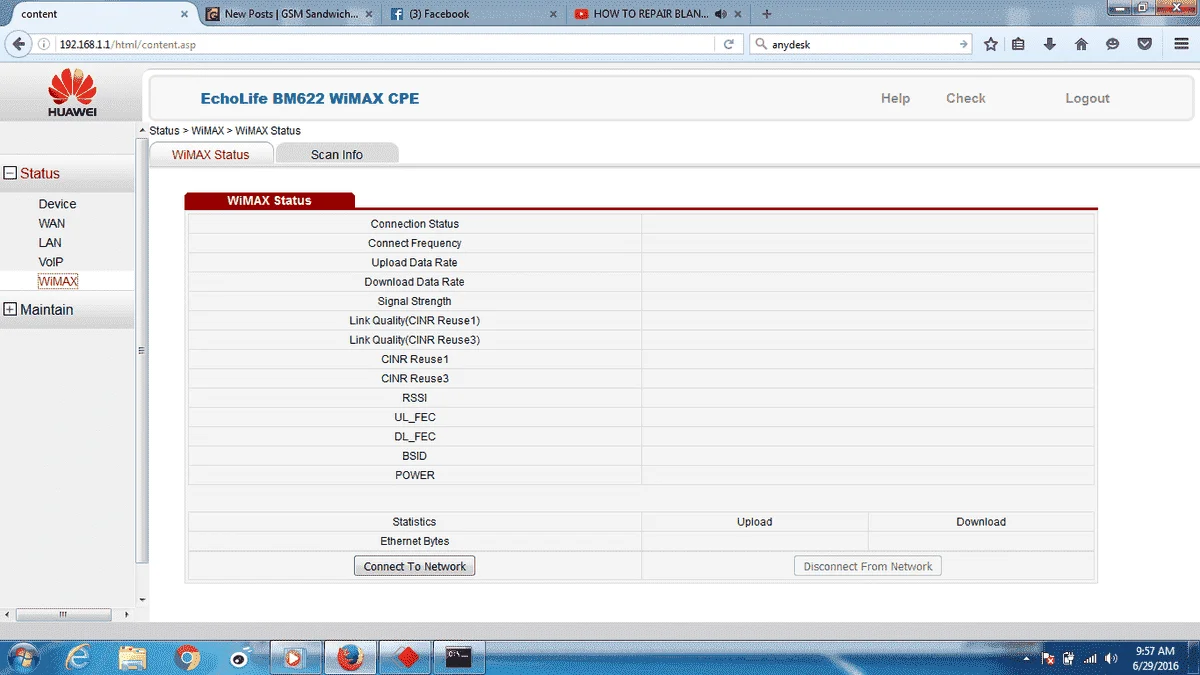Click the Ethernet Bytes label
Screen dimensions: 1200x675
415,541
